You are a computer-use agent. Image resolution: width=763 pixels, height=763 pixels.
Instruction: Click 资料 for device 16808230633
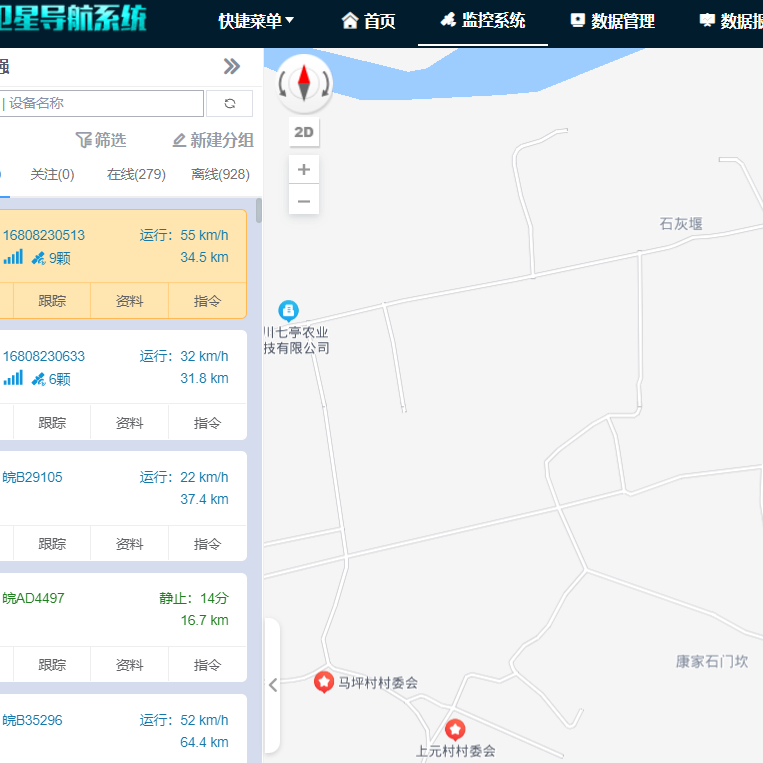click(x=129, y=422)
